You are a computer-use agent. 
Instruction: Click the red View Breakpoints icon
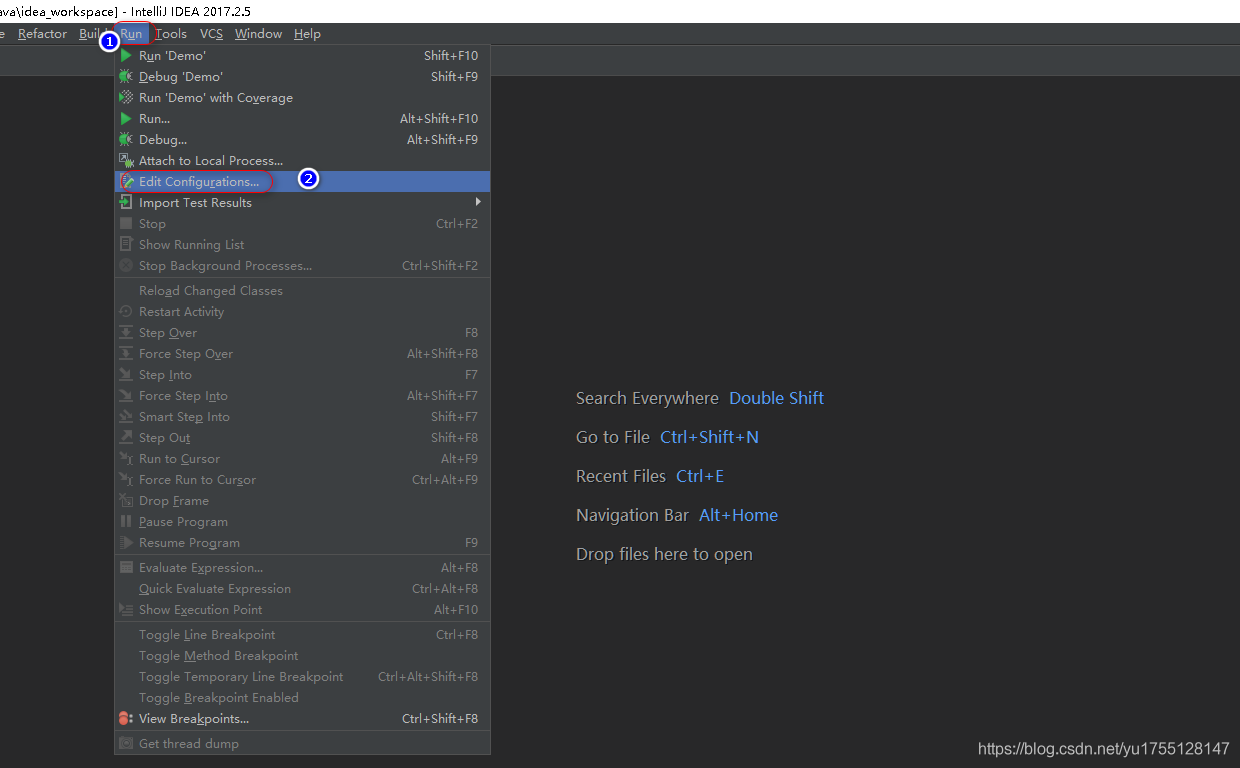tap(126, 719)
